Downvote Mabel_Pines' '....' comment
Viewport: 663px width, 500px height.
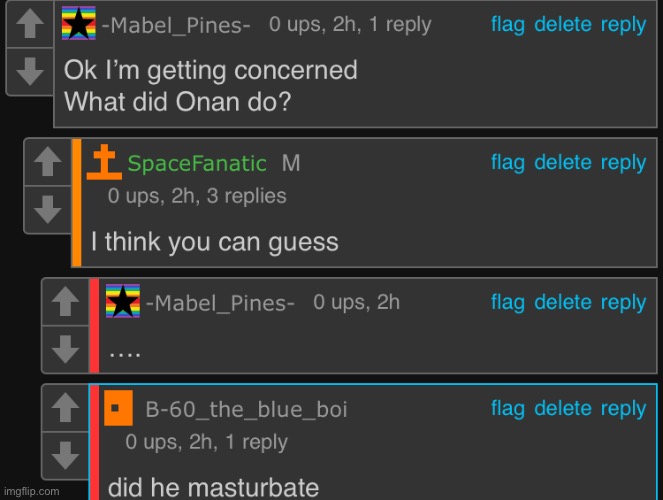(66, 348)
